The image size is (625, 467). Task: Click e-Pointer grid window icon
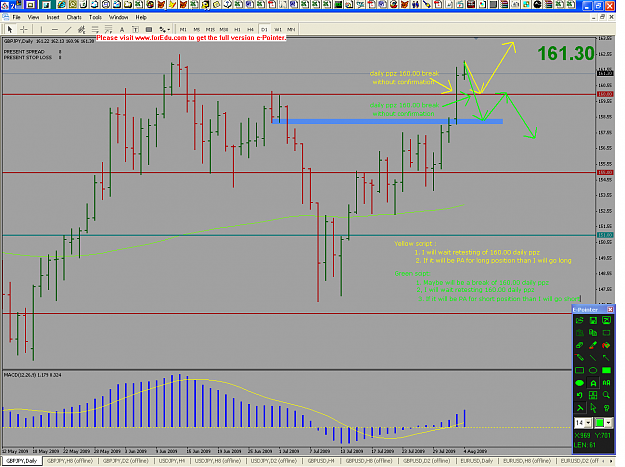coord(593,395)
